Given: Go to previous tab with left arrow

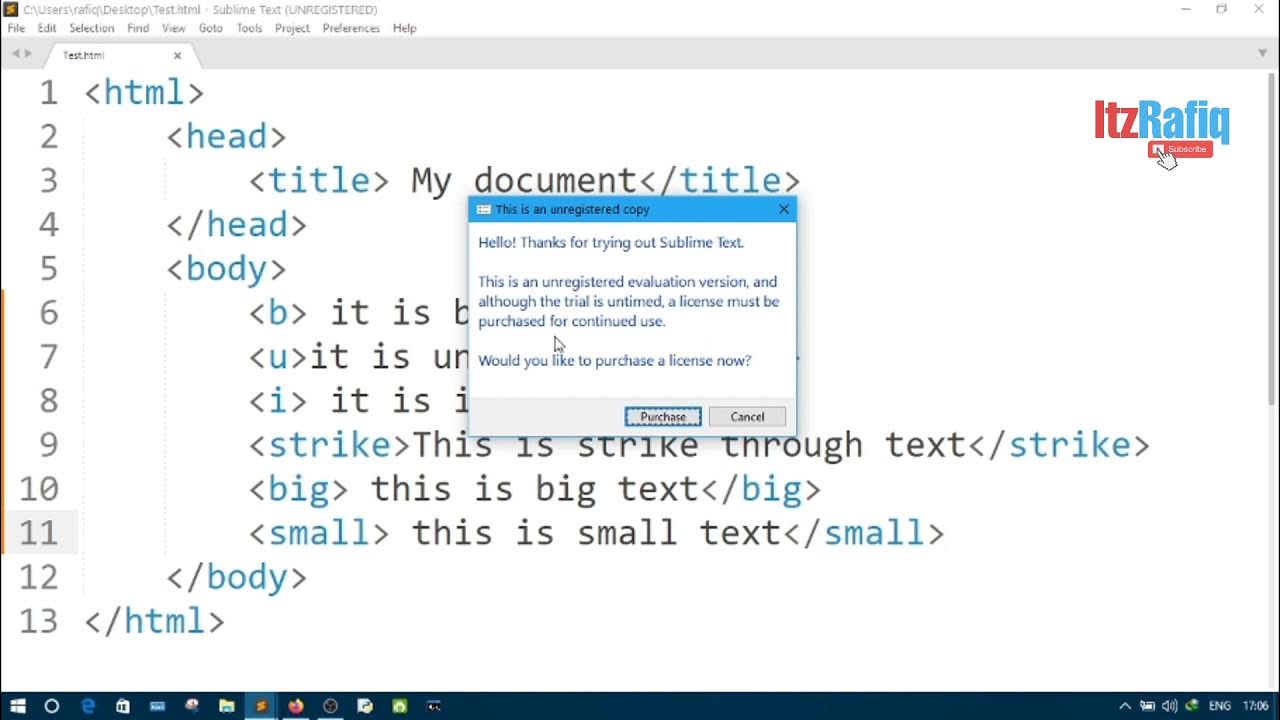Looking at the screenshot, I should point(15,54).
